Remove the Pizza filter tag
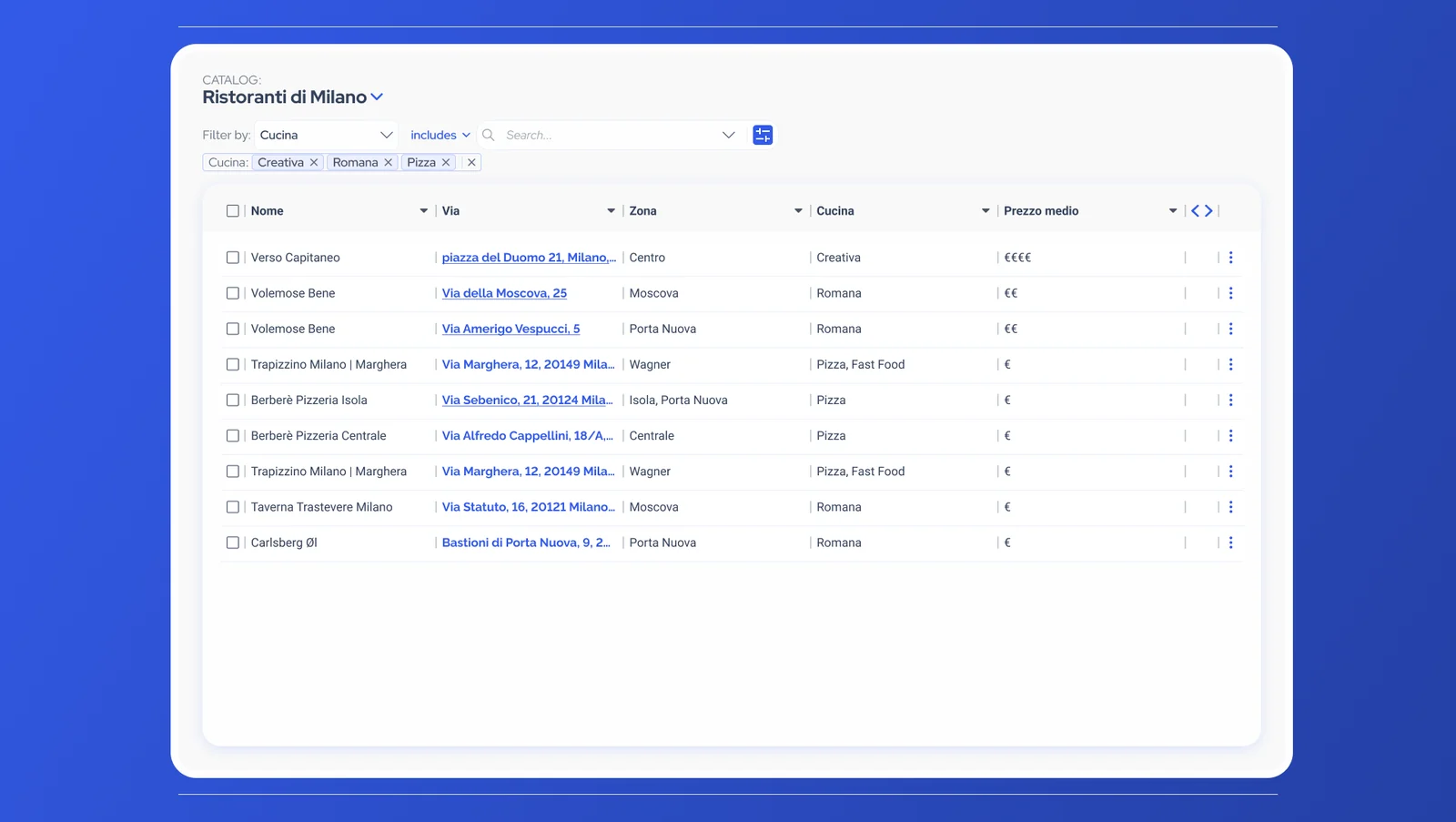This screenshot has width=1456, height=822. (x=446, y=162)
